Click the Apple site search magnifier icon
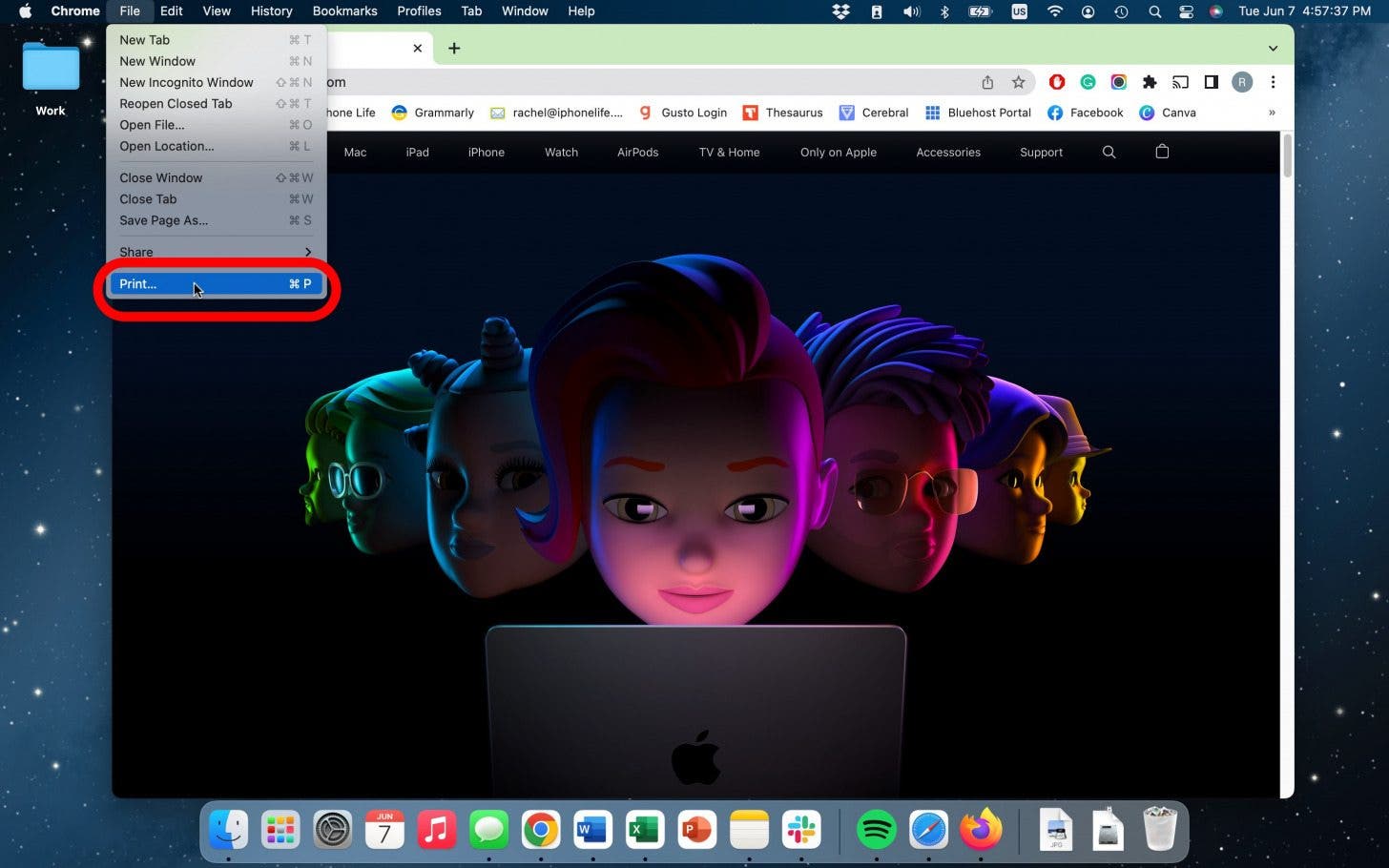This screenshot has height=868, width=1389. click(1109, 152)
